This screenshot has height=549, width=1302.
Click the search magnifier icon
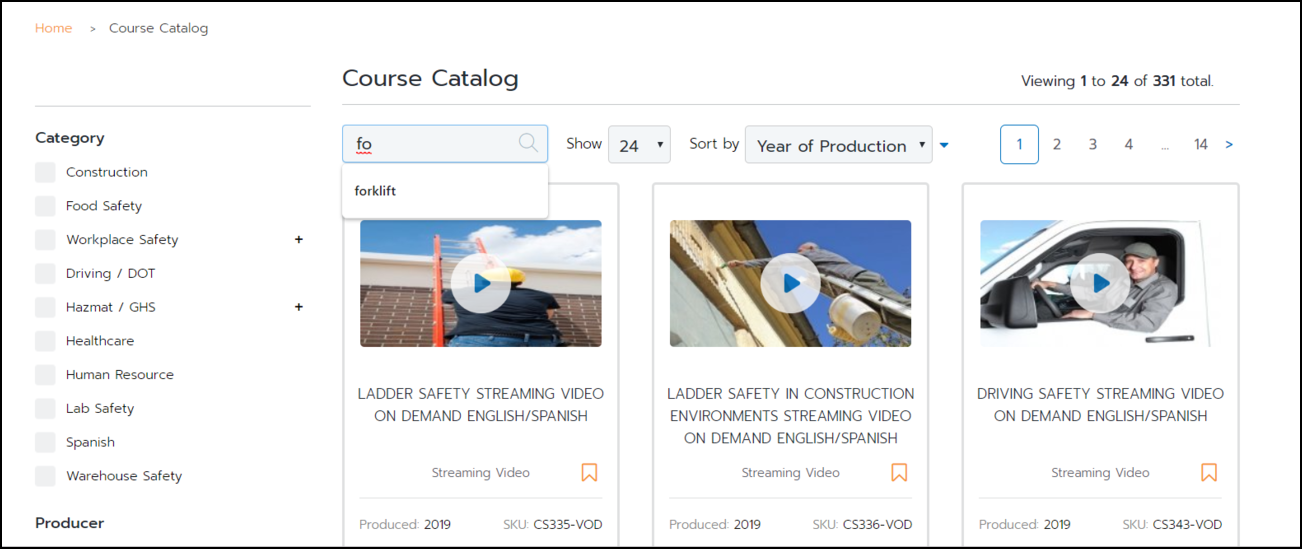click(x=528, y=143)
